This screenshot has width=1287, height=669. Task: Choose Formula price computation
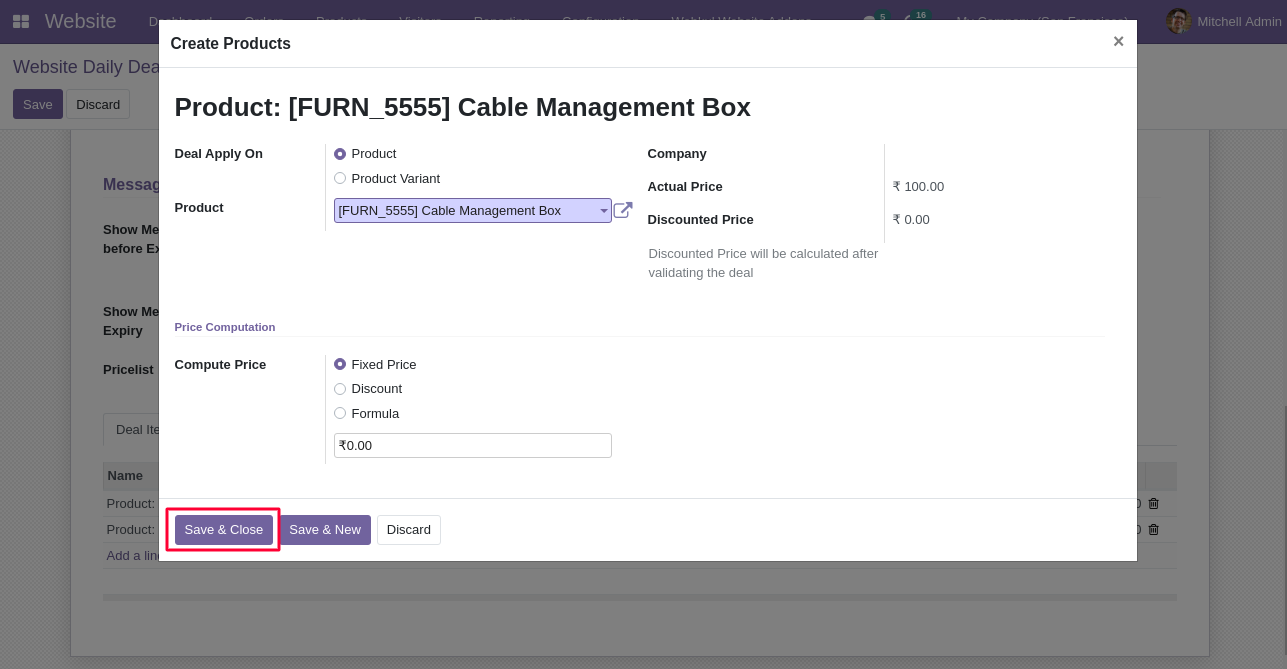[x=340, y=414]
